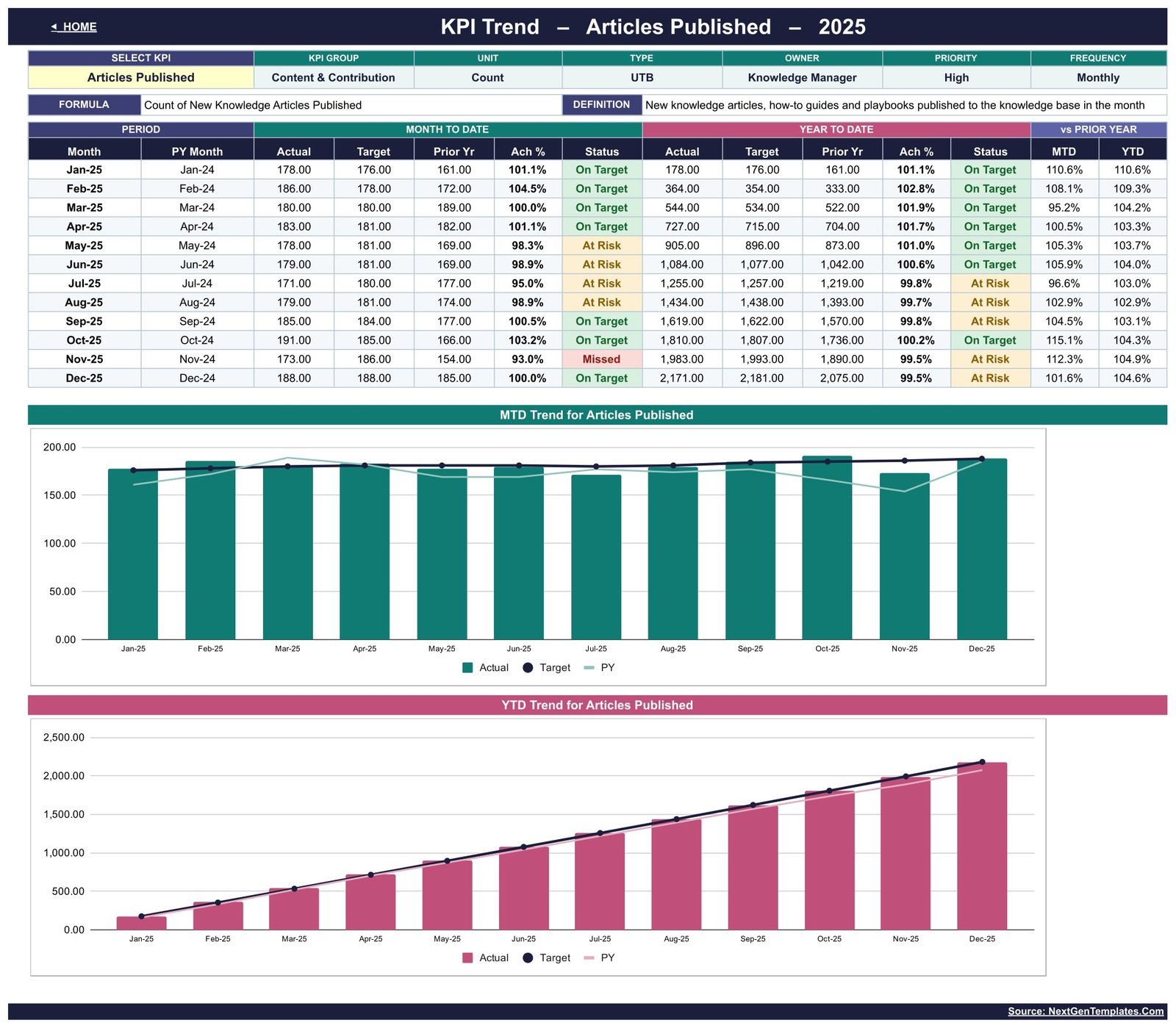Click the Actual legend swatch in MTD chart

(467, 668)
